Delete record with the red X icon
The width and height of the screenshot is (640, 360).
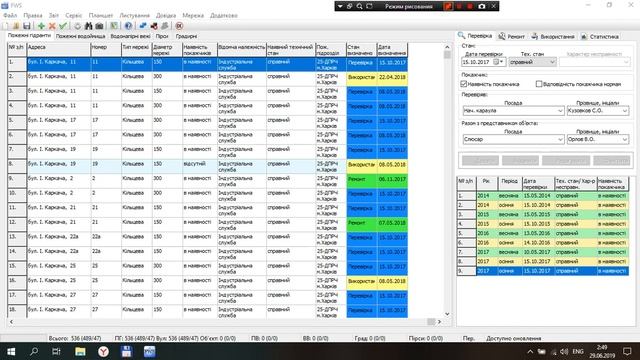pos(52,26)
